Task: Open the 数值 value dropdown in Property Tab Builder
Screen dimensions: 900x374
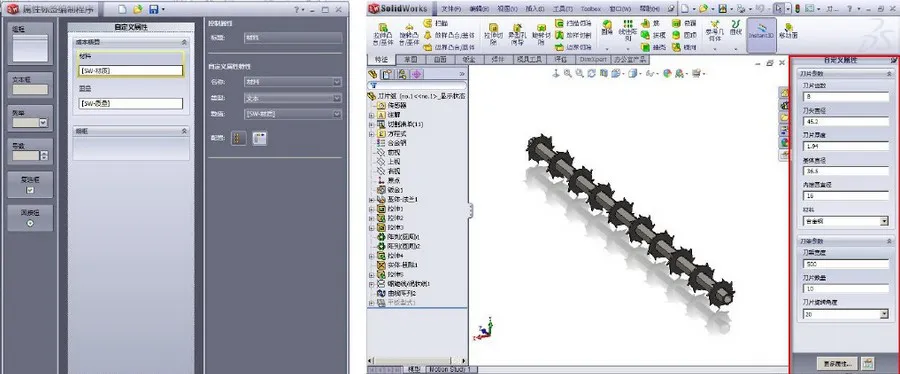Action: click(x=337, y=114)
